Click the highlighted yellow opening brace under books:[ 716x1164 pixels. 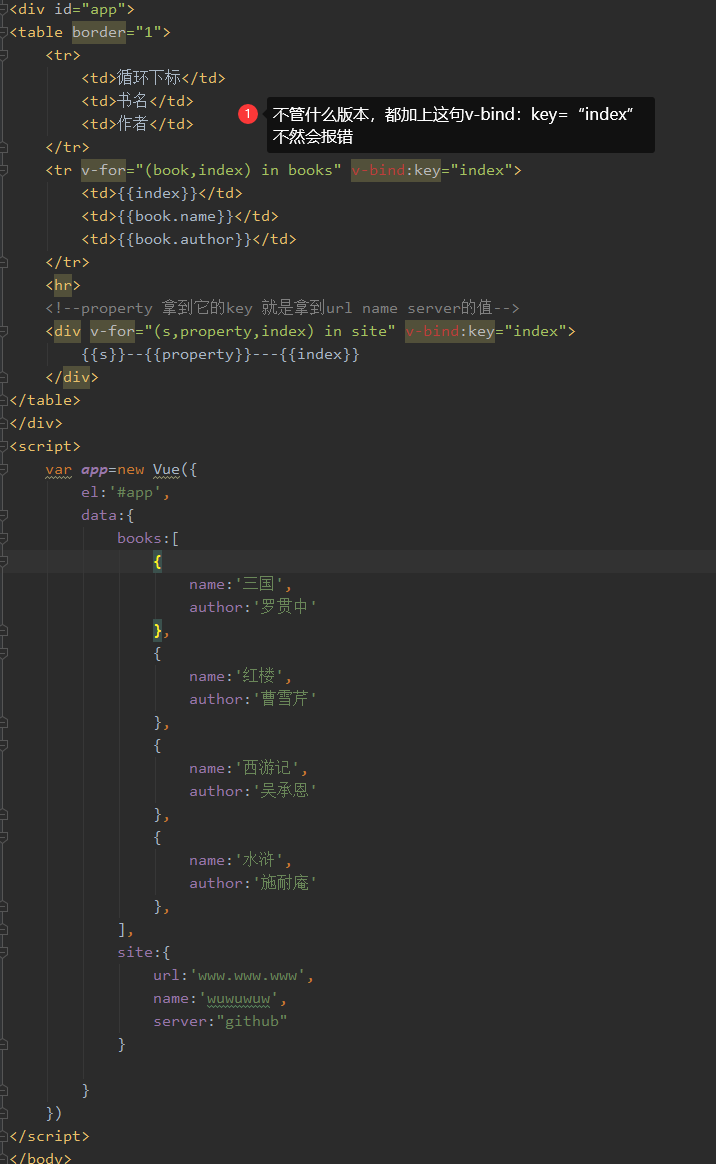tap(157, 561)
